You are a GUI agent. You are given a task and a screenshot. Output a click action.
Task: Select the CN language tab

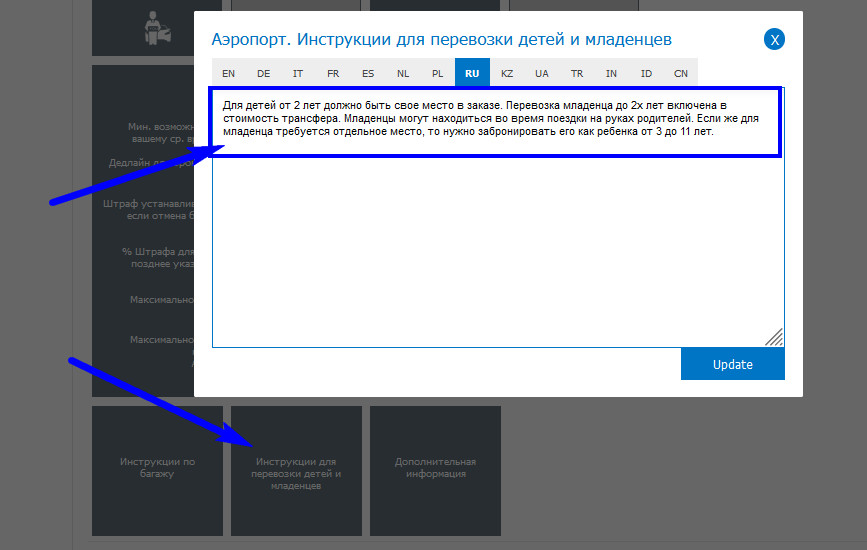pos(681,73)
